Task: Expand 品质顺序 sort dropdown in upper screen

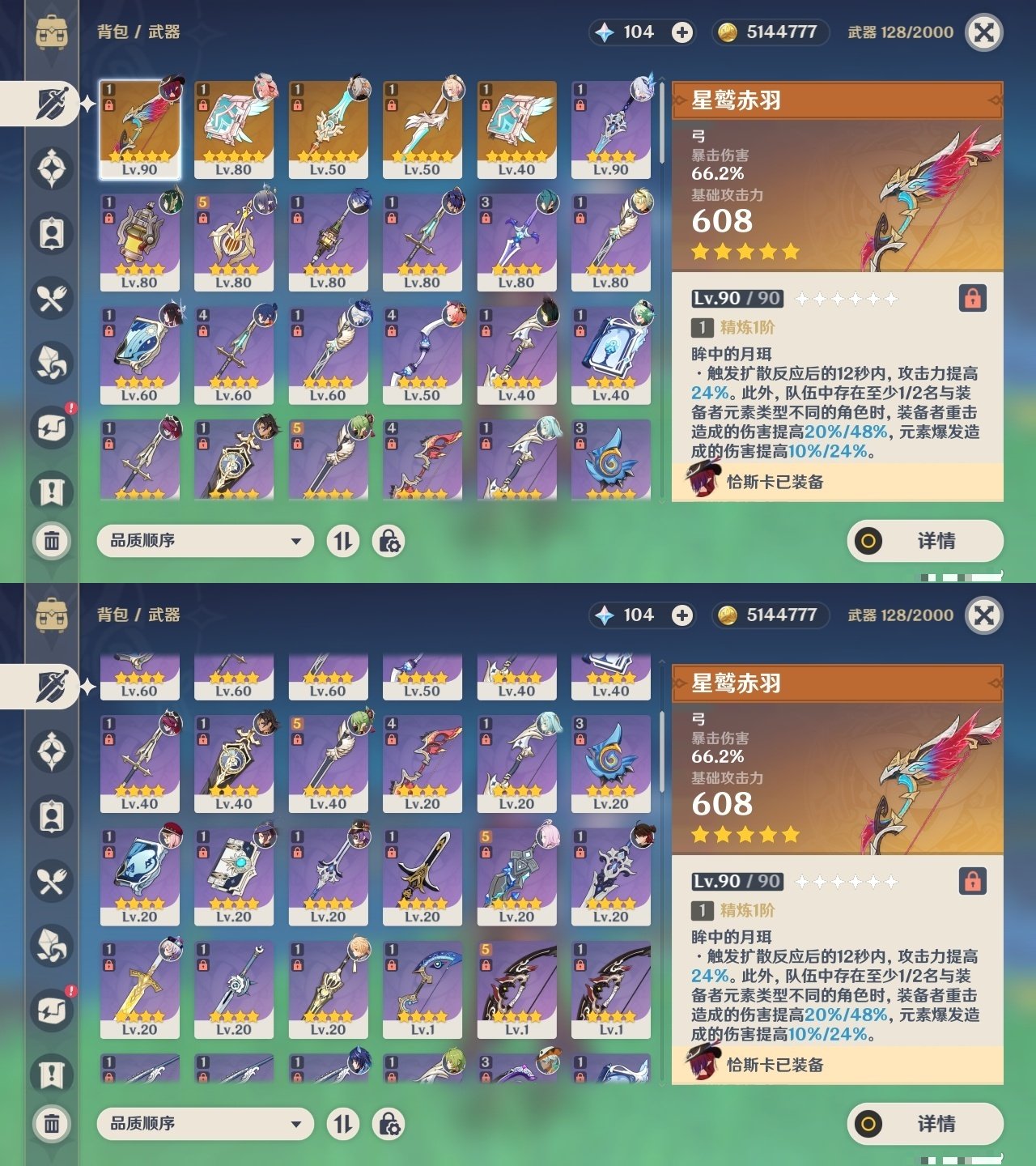Action: click(x=205, y=540)
